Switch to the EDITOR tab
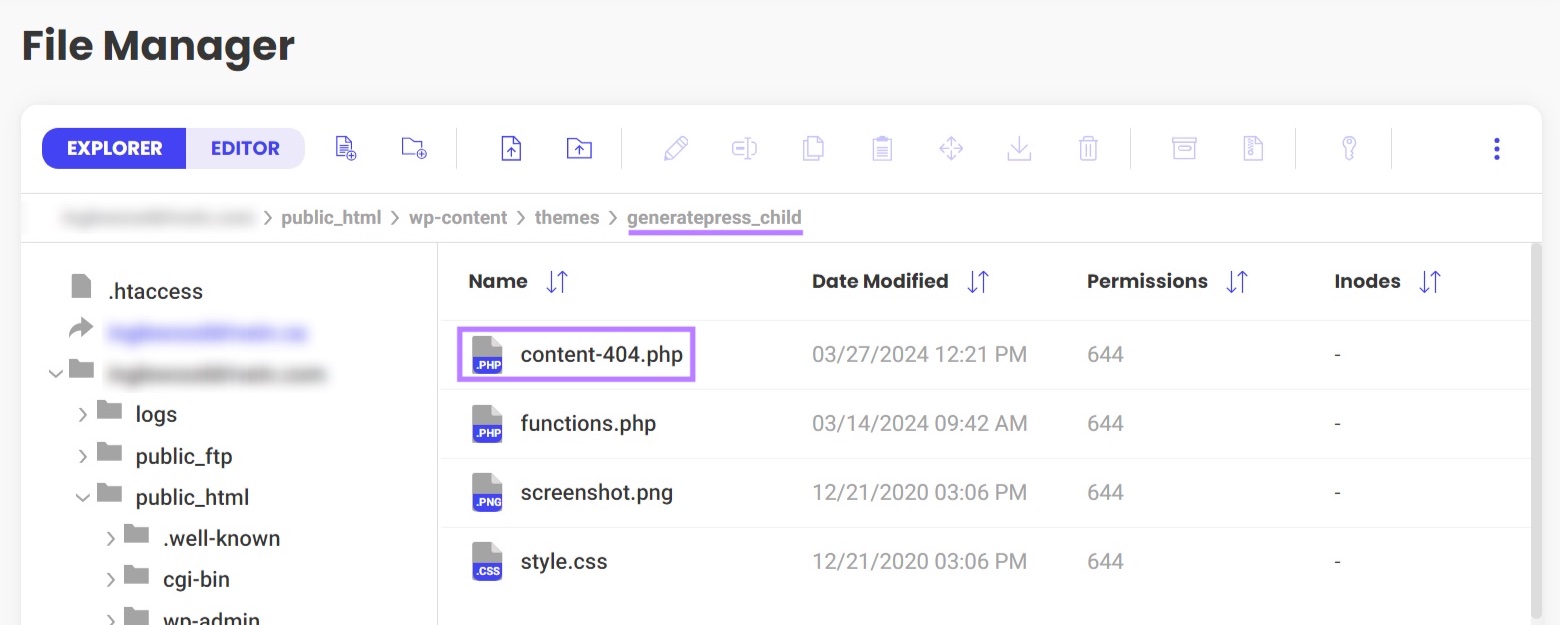The width and height of the screenshot is (1560, 625). (x=245, y=148)
